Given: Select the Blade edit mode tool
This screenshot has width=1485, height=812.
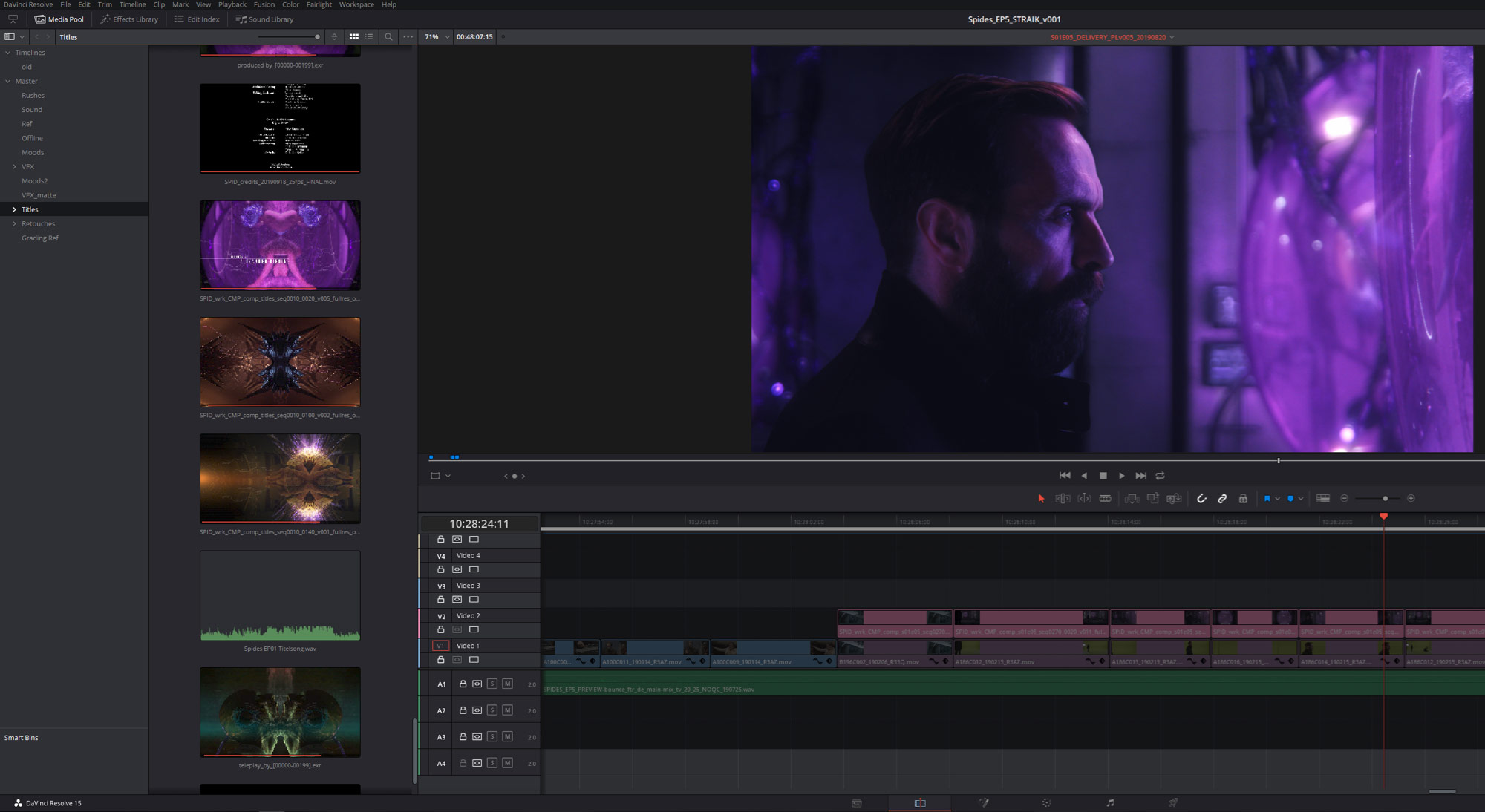Looking at the screenshot, I should 1105,499.
